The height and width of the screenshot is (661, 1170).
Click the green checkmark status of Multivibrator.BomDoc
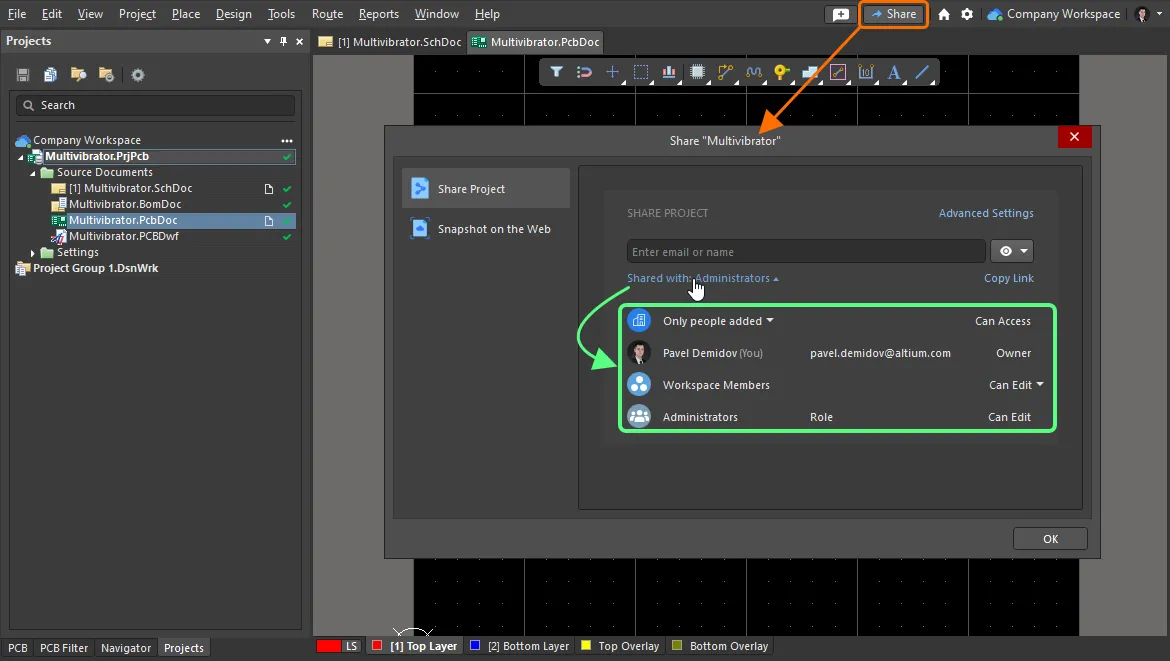(287, 205)
